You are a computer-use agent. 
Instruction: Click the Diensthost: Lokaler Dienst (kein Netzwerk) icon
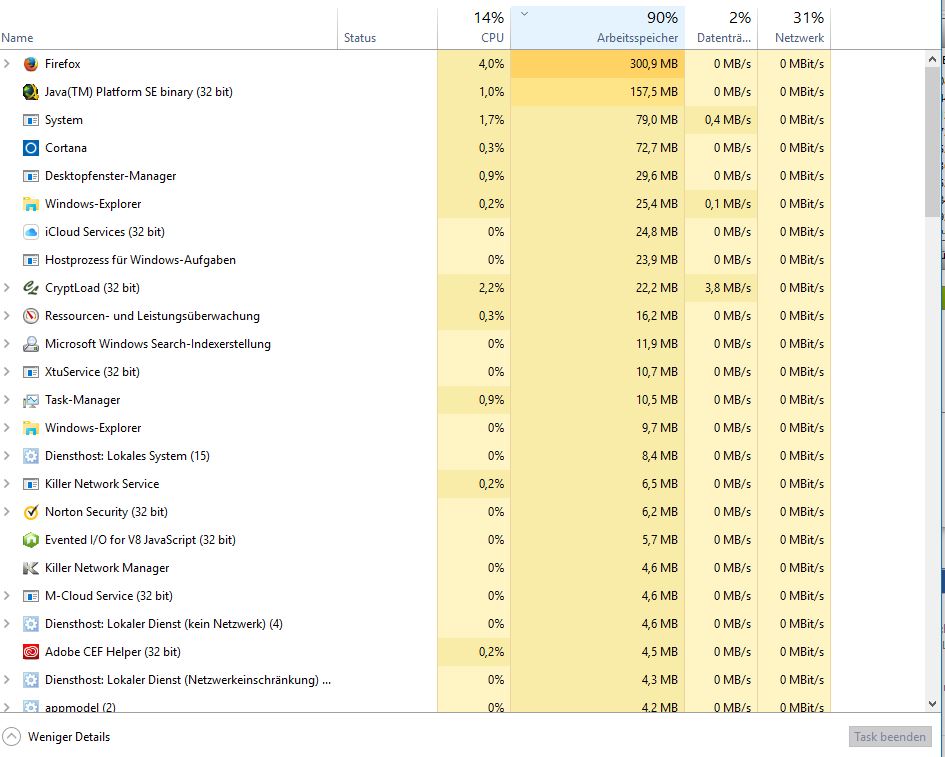point(31,624)
